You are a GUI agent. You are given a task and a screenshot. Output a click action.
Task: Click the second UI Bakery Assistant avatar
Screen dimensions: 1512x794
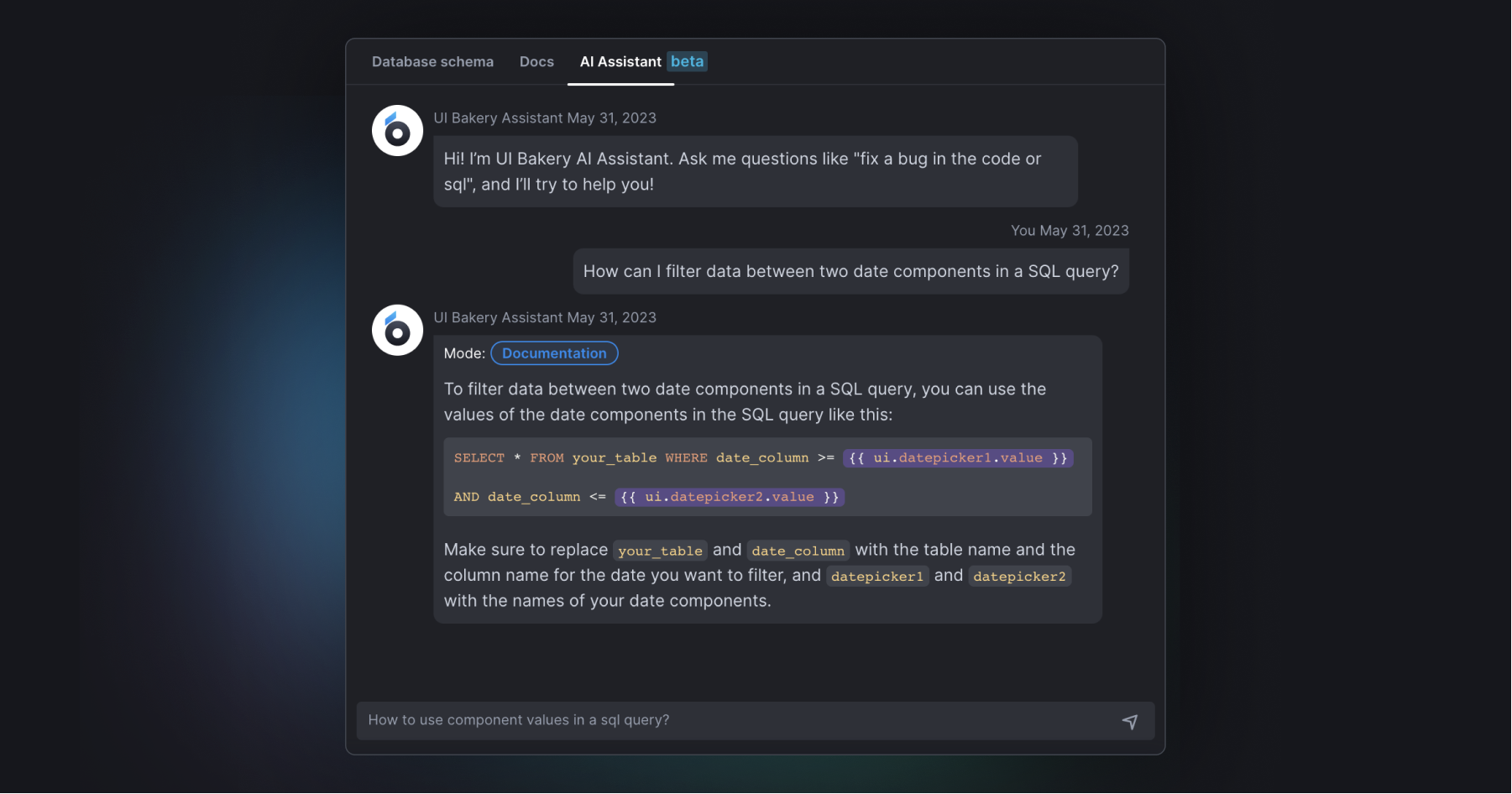tap(397, 331)
